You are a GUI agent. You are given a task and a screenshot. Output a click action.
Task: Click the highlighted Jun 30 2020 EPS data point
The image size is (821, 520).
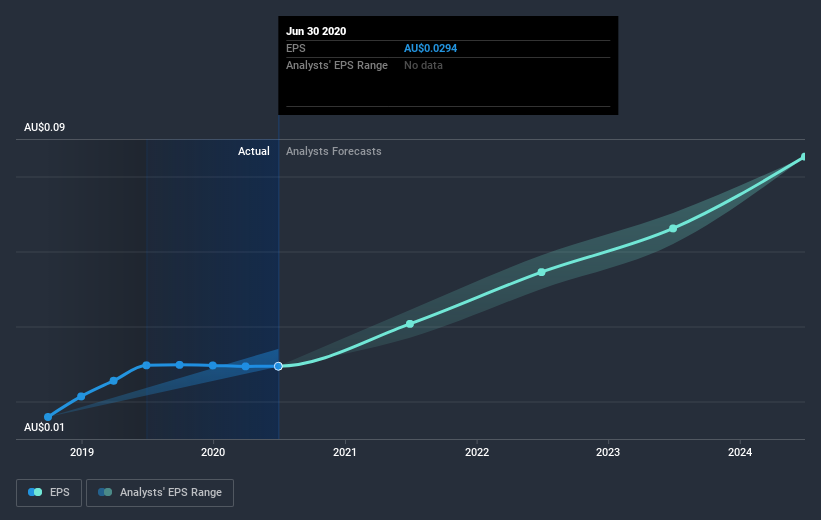(x=279, y=366)
